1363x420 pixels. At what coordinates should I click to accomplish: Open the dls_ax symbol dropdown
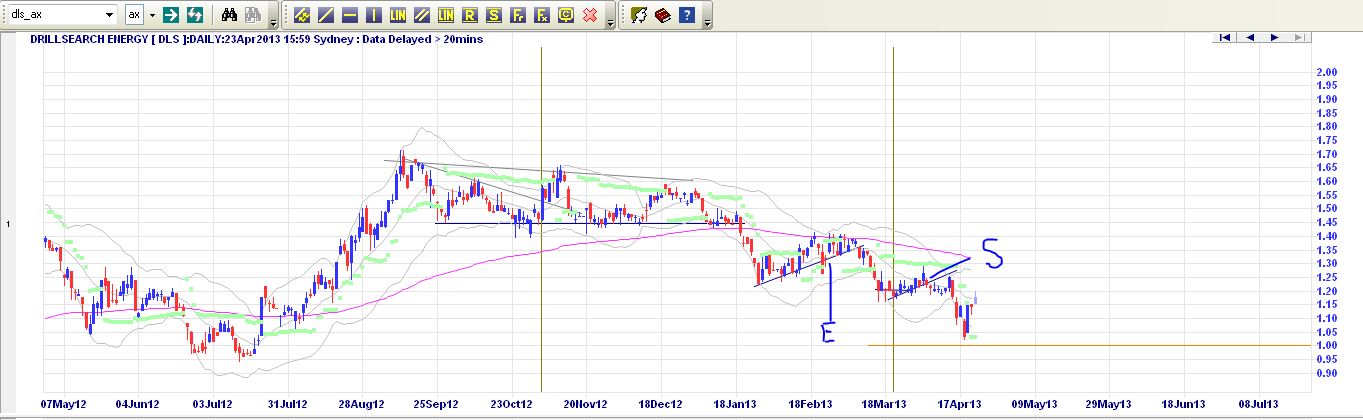pyautogui.click(x=110, y=15)
